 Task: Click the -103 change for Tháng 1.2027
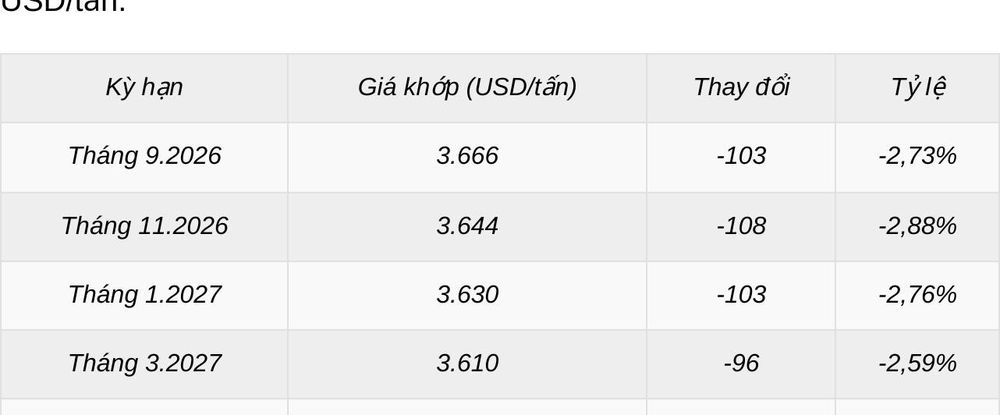[x=741, y=295]
